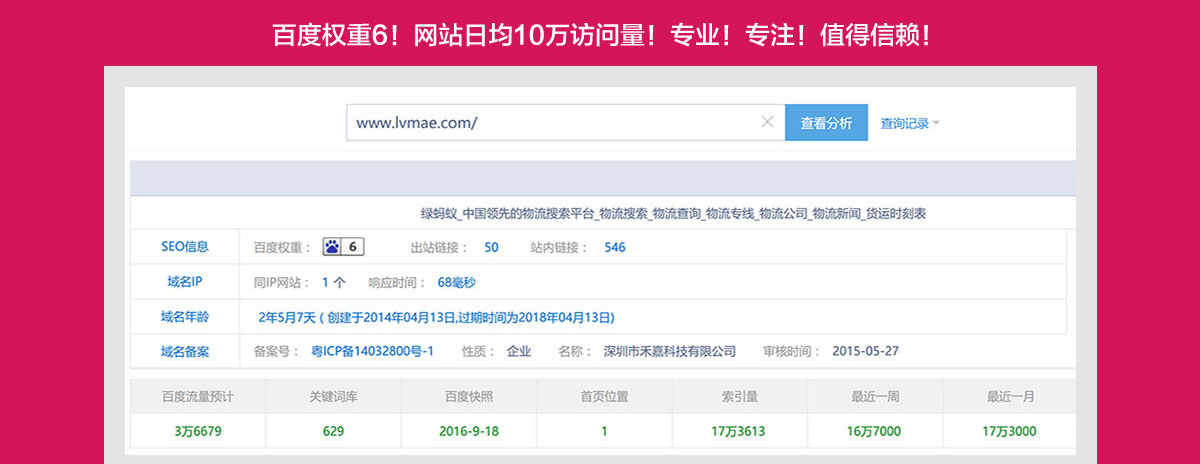The image size is (1200, 464).
Task: Click homepage position value 1
Action: [x=604, y=431]
